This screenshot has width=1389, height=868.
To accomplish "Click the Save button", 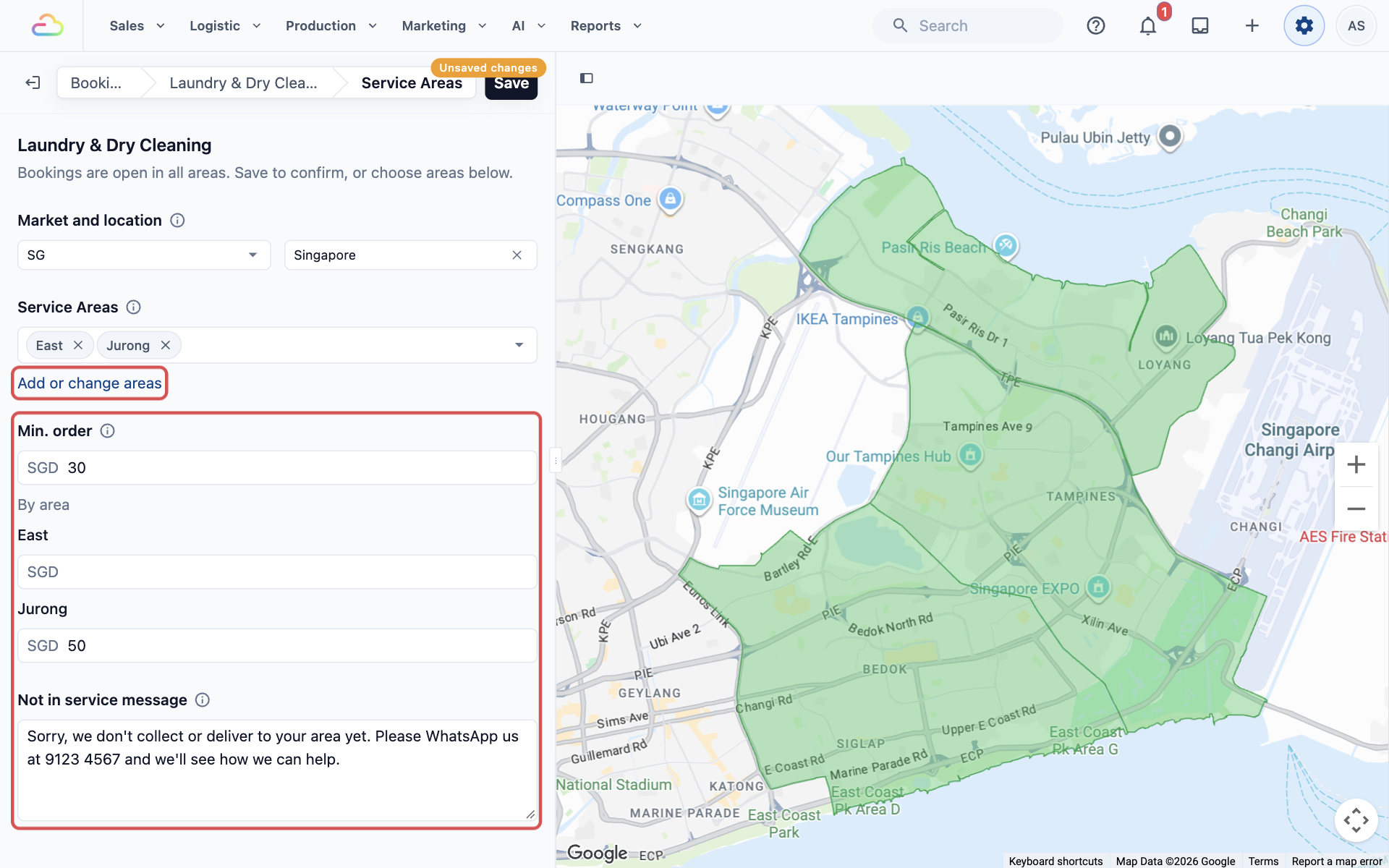I will click(x=511, y=83).
